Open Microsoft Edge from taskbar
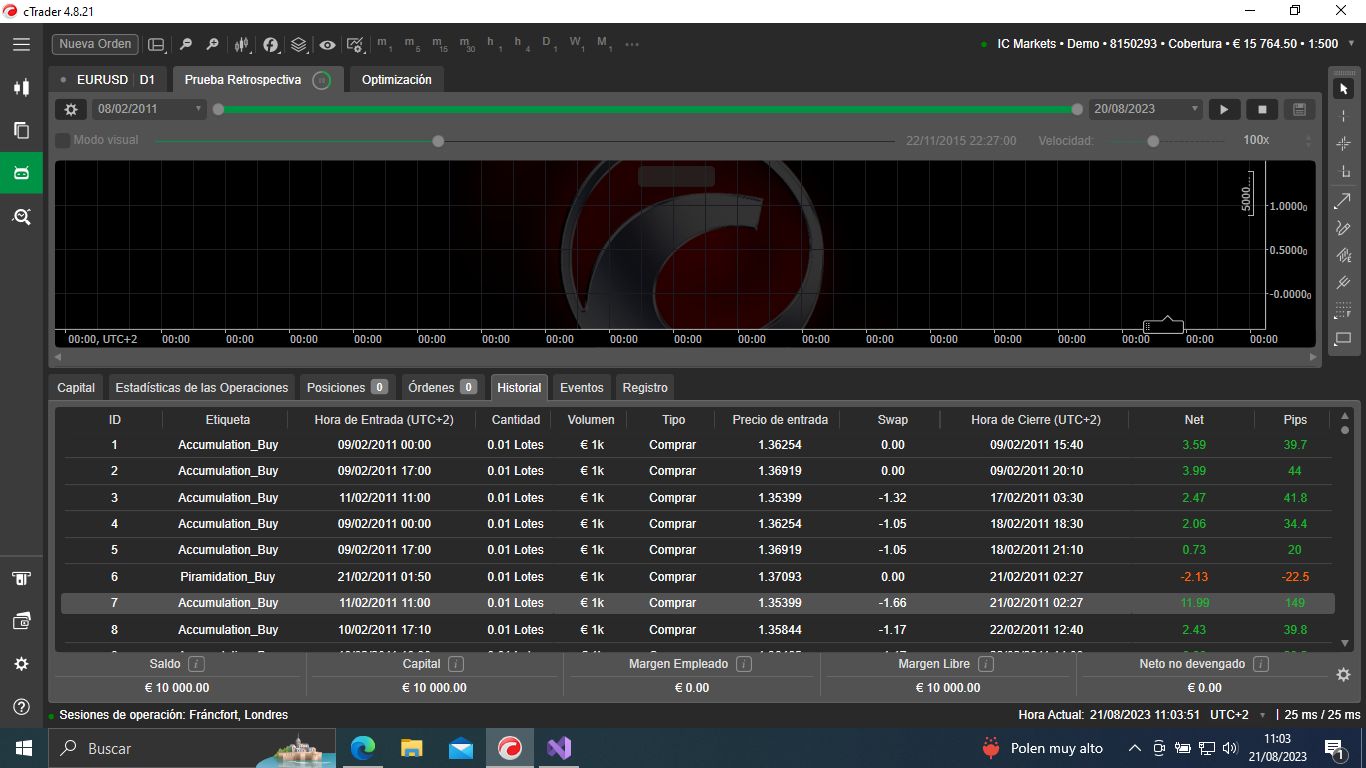The image size is (1366, 768). click(363, 748)
